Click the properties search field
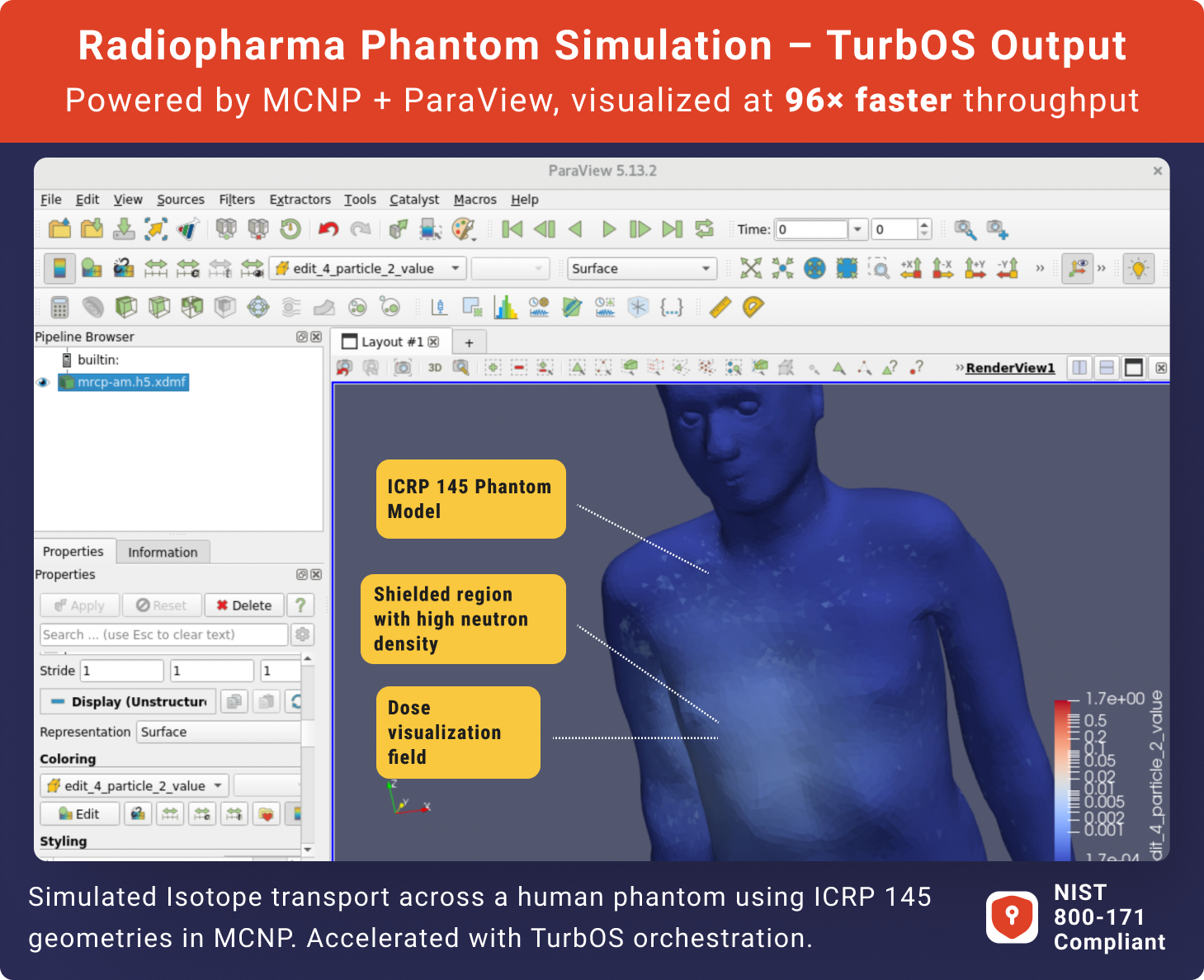The width and height of the screenshot is (1204, 980). [164, 634]
